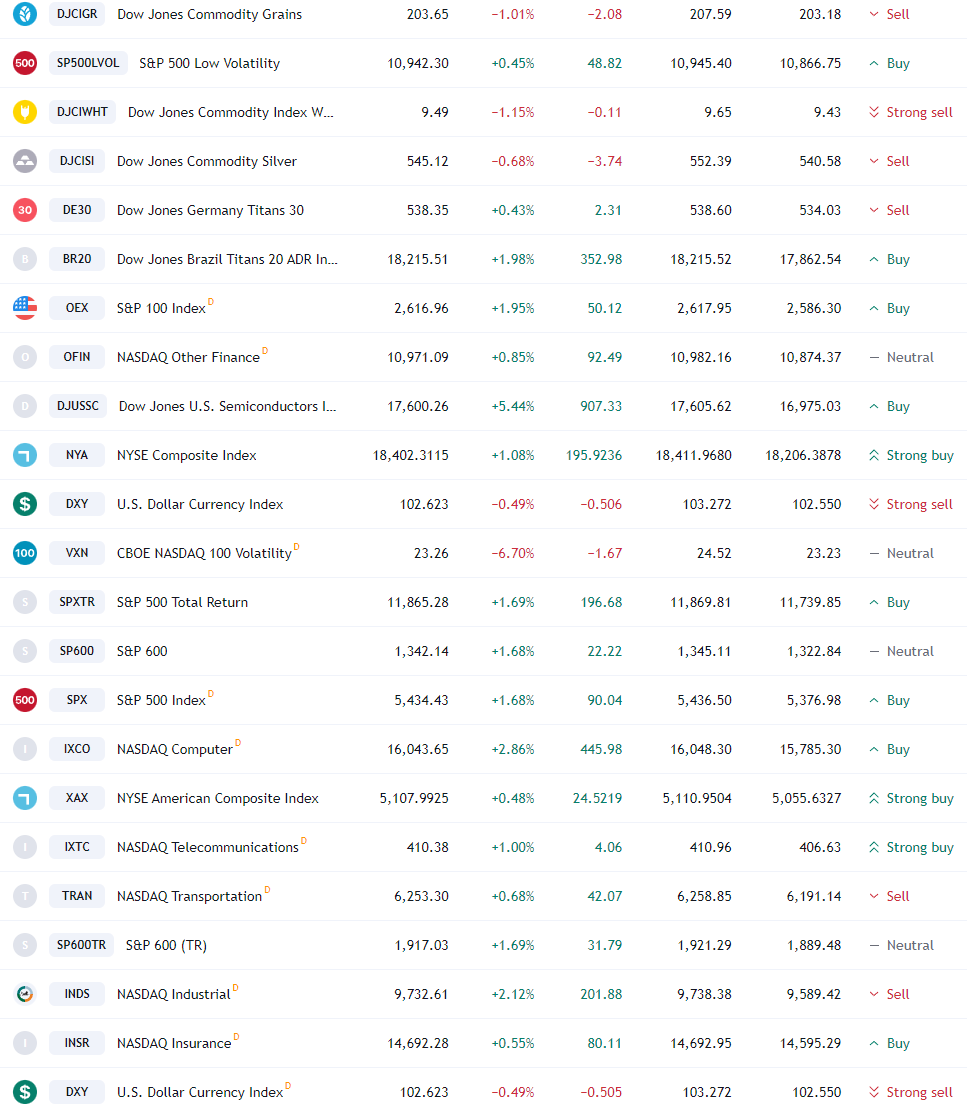Click the SP600 gray letter icon

pos(25,650)
